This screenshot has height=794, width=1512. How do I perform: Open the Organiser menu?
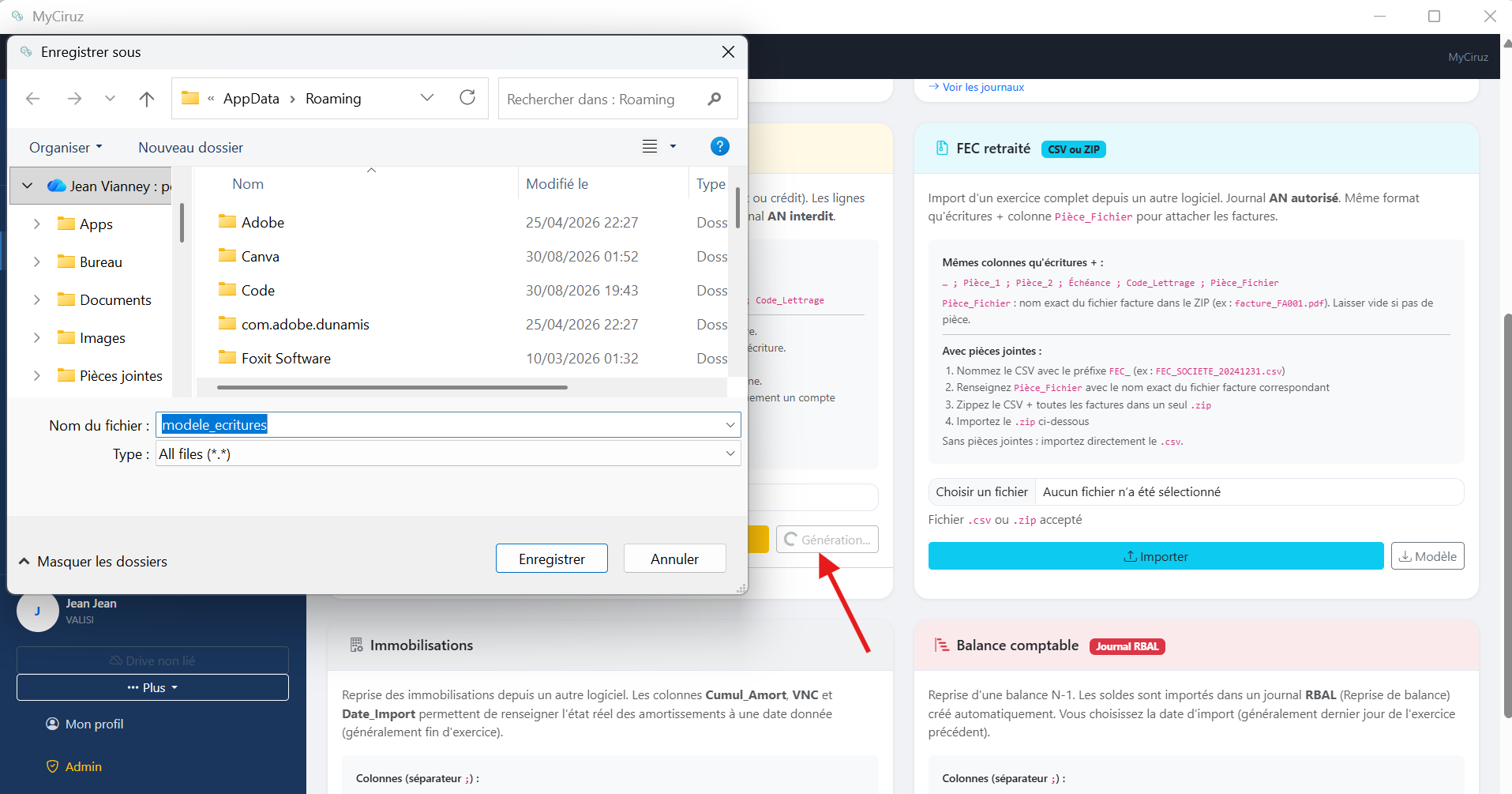pyautogui.click(x=66, y=148)
